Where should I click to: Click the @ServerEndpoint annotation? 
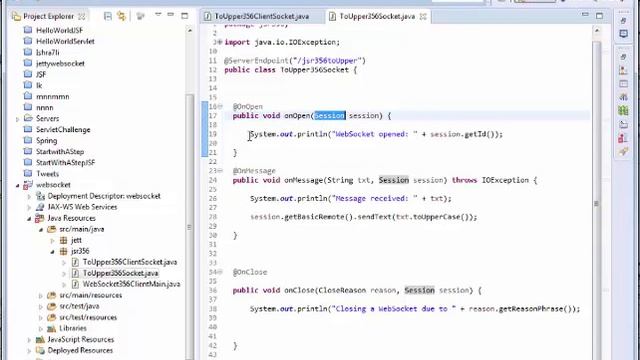(295, 61)
